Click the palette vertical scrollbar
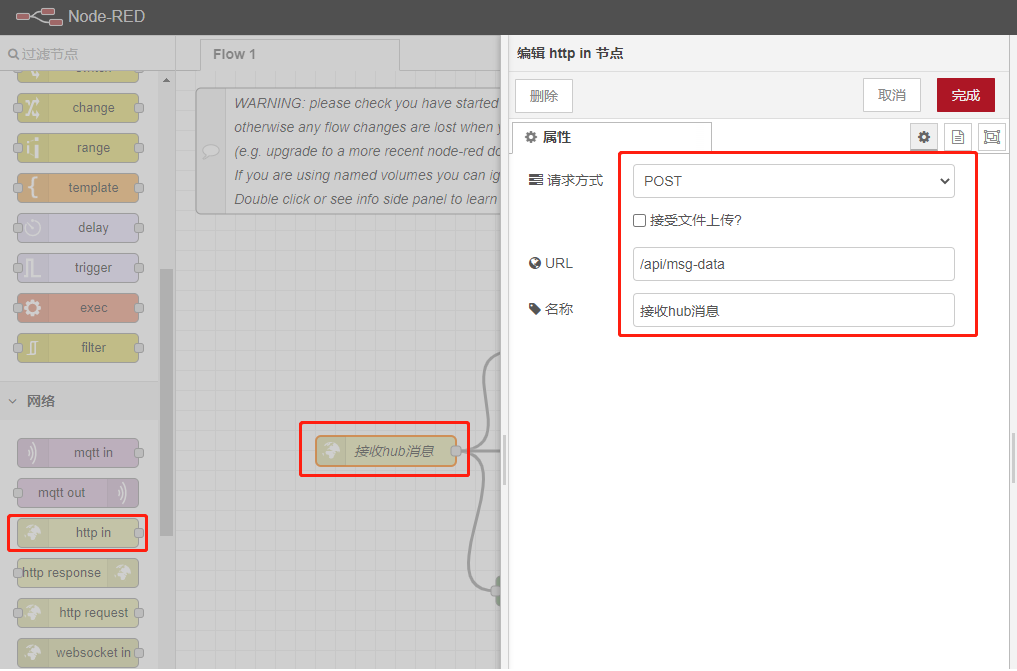Image resolution: width=1017 pixels, height=671 pixels. (x=166, y=402)
